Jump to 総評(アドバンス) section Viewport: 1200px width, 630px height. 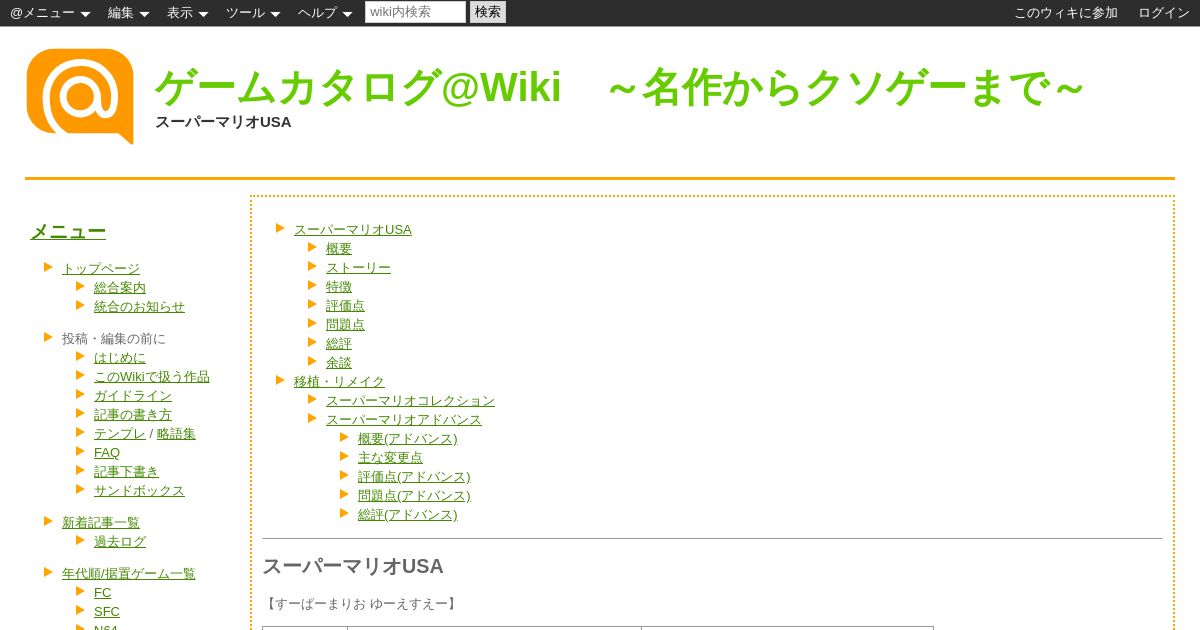click(408, 514)
